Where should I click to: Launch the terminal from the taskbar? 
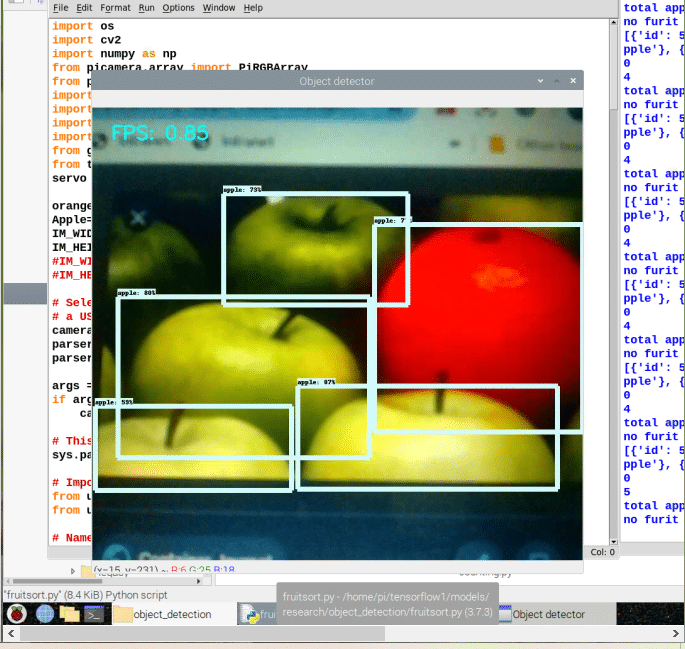point(94,614)
